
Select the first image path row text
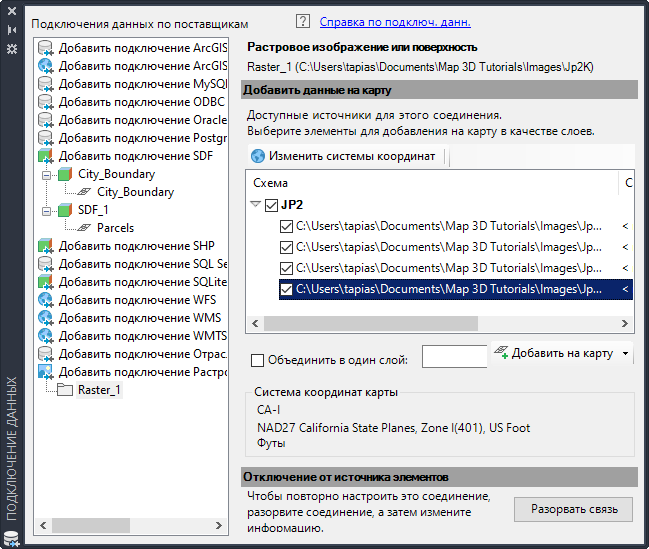click(449, 226)
